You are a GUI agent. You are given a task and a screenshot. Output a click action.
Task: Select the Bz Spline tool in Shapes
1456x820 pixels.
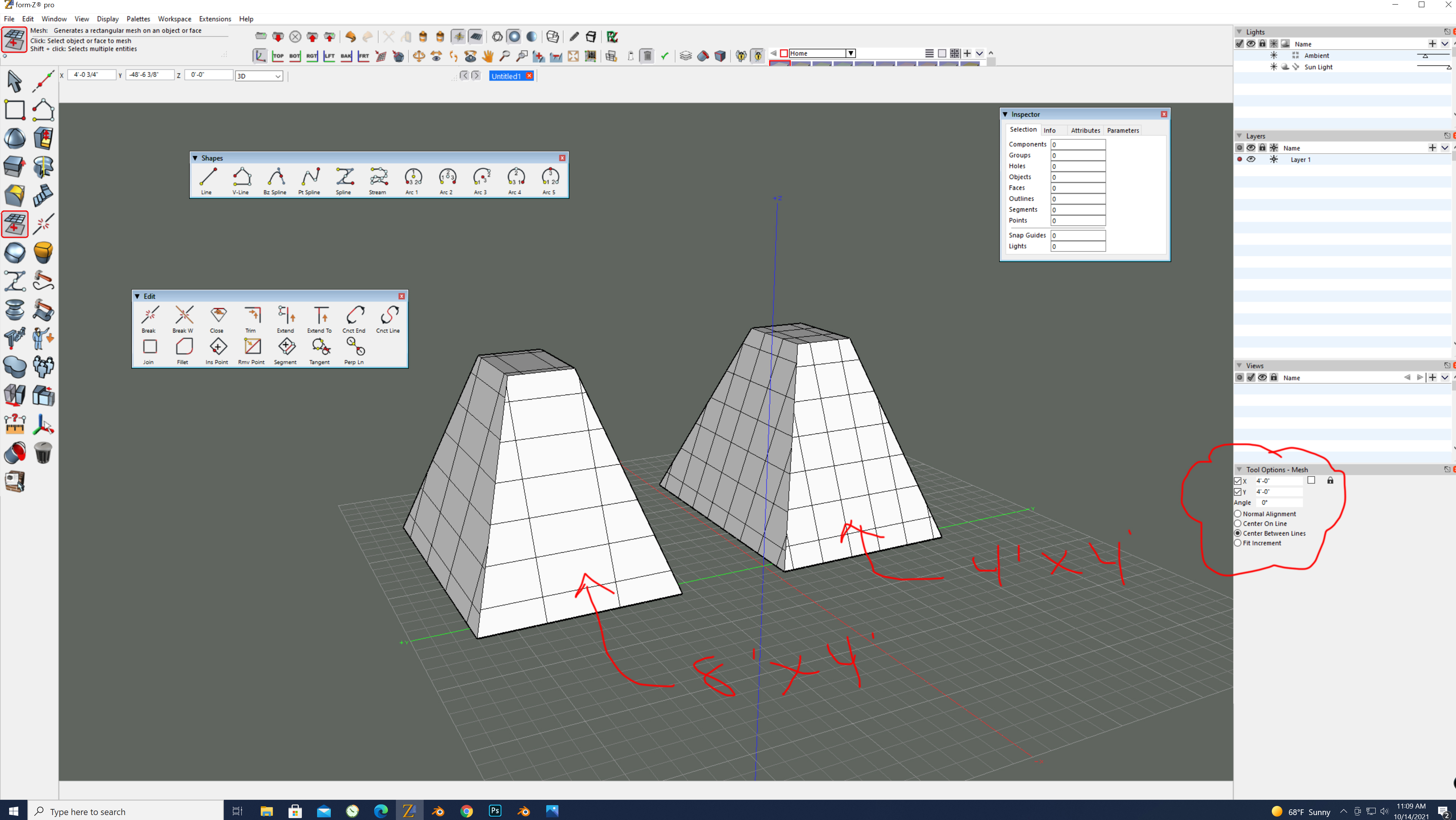(275, 181)
